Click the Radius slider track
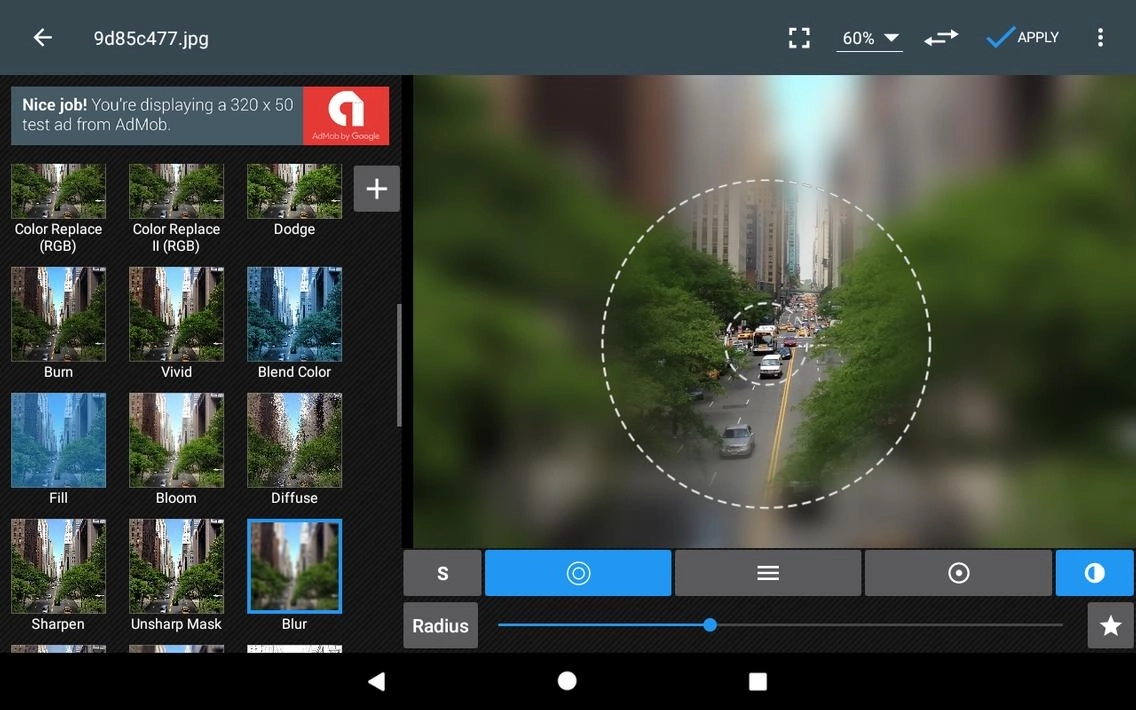This screenshot has width=1136, height=710. click(780, 625)
